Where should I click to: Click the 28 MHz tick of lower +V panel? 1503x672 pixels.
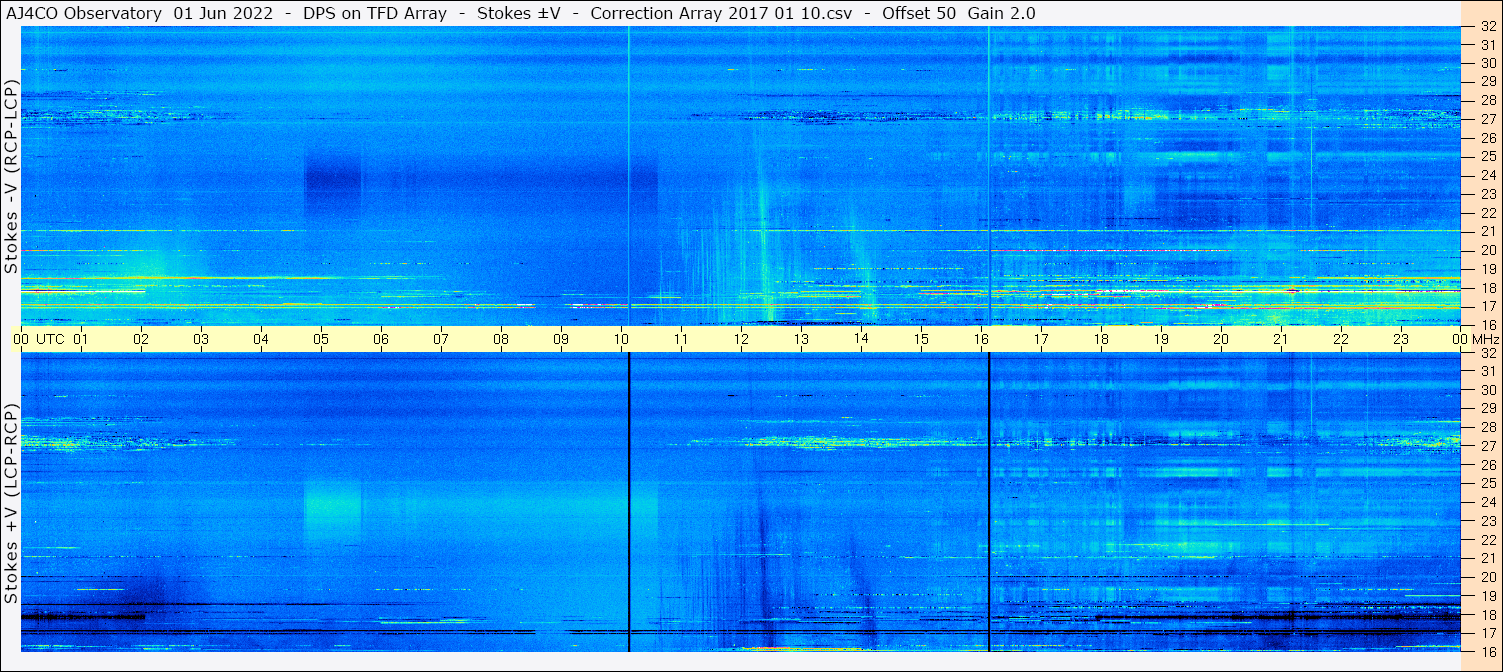point(1487,427)
